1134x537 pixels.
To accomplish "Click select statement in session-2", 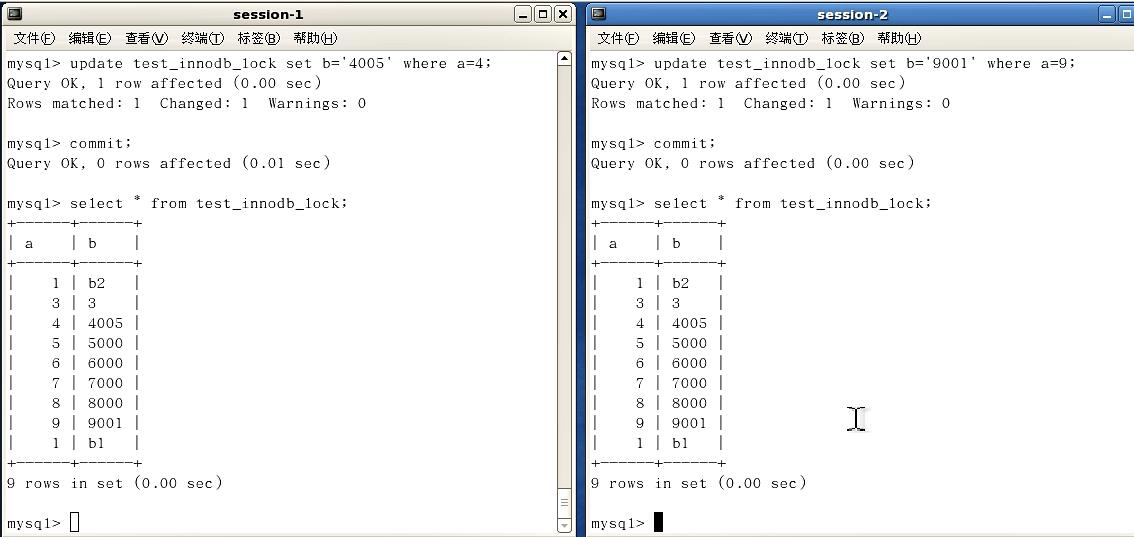I will click(793, 204).
